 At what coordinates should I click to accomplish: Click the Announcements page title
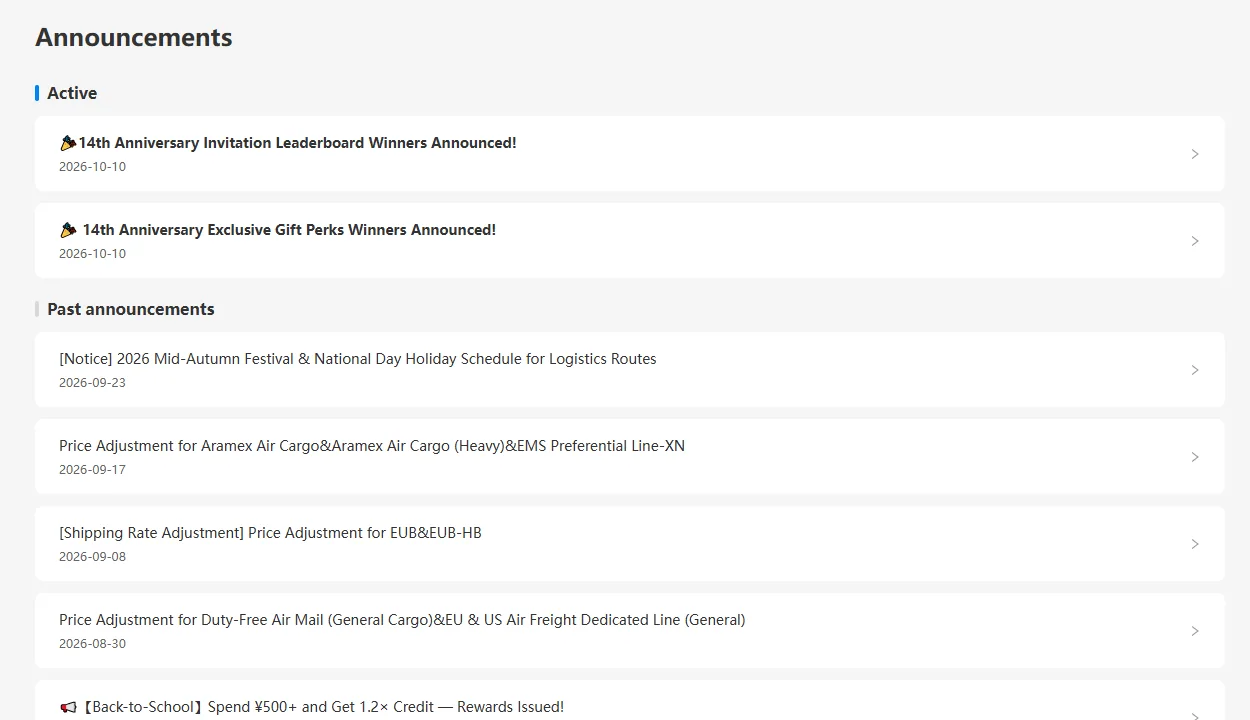point(134,38)
